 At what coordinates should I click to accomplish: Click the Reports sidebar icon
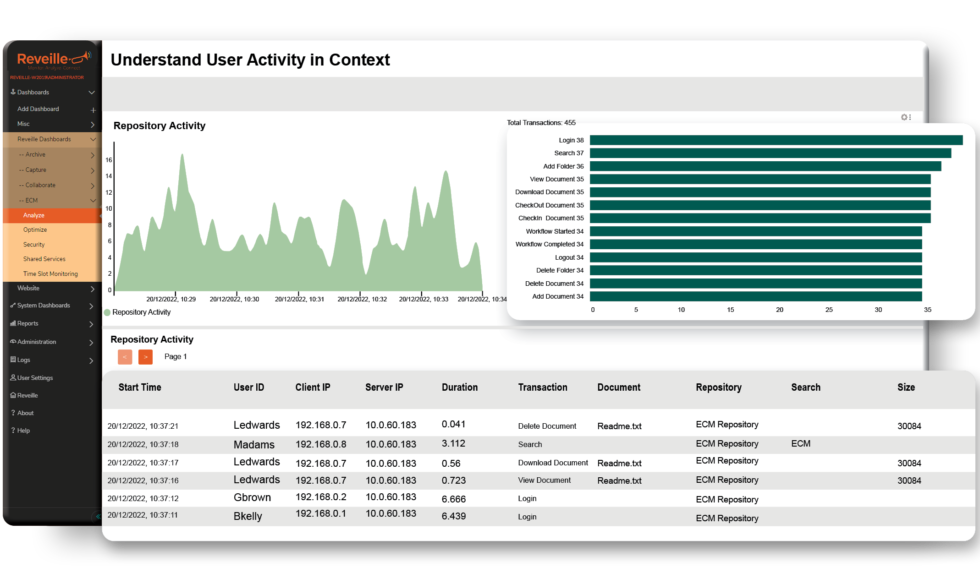pyautogui.click(x=13, y=323)
